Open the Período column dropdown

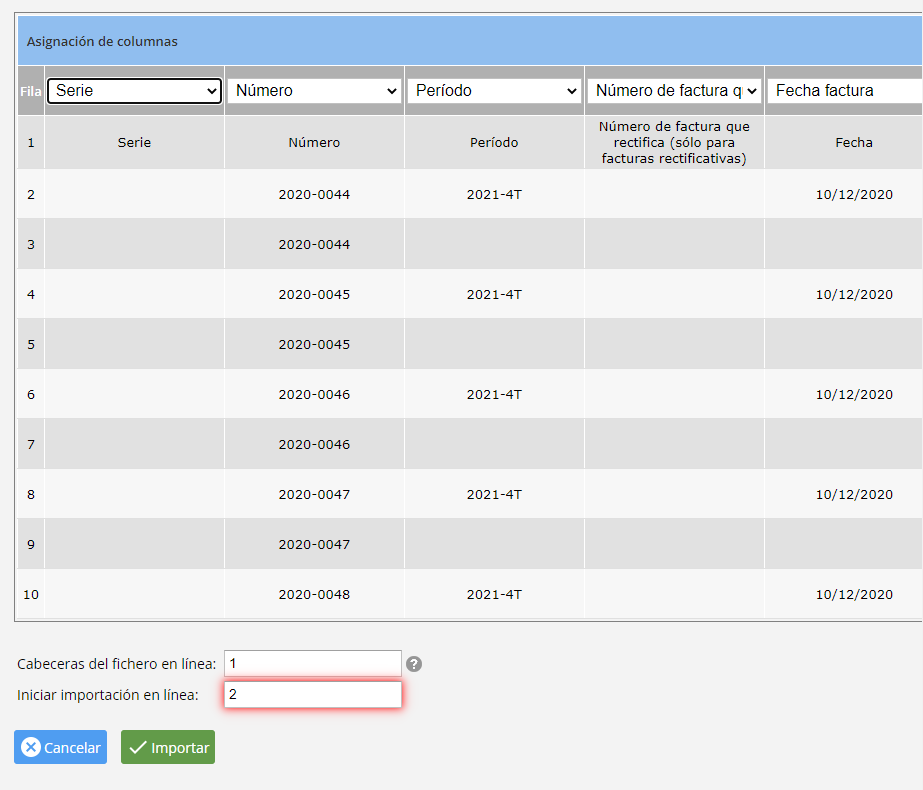pyautogui.click(x=494, y=91)
